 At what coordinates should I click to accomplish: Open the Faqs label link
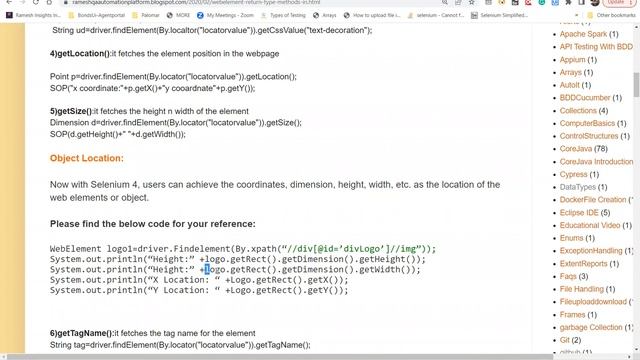coord(568,276)
